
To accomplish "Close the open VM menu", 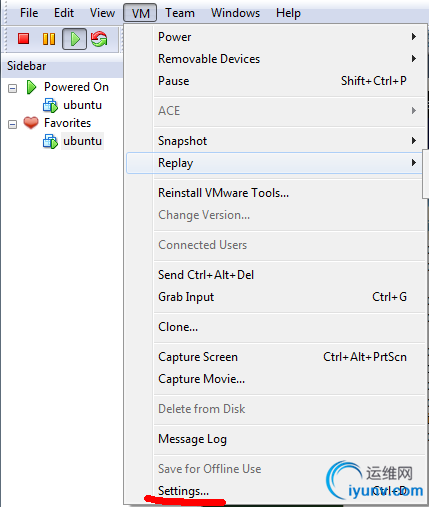I will 140,13.
